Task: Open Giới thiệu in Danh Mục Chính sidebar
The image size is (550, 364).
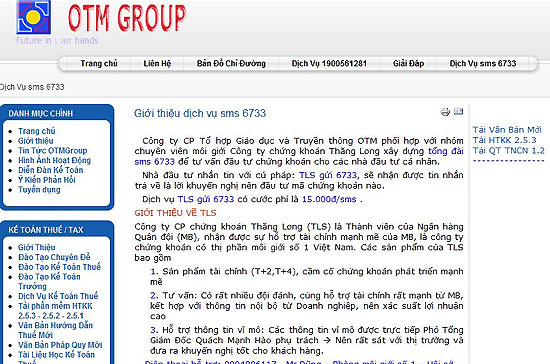Action: coord(36,141)
